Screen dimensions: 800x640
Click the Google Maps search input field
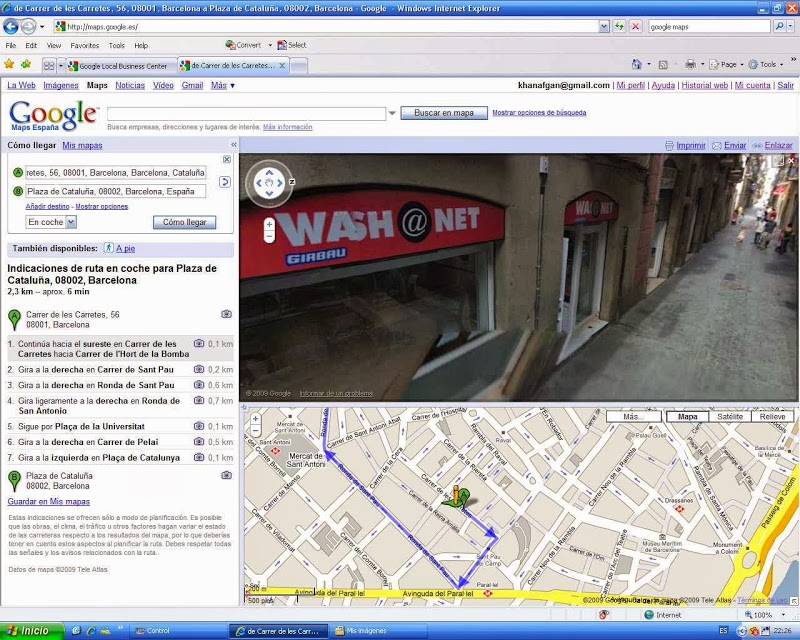[246, 113]
